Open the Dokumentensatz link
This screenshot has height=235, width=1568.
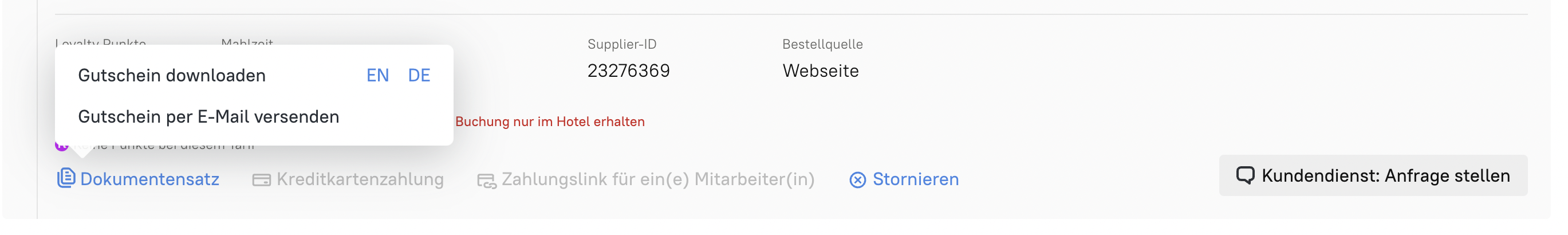tap(149, 179)
